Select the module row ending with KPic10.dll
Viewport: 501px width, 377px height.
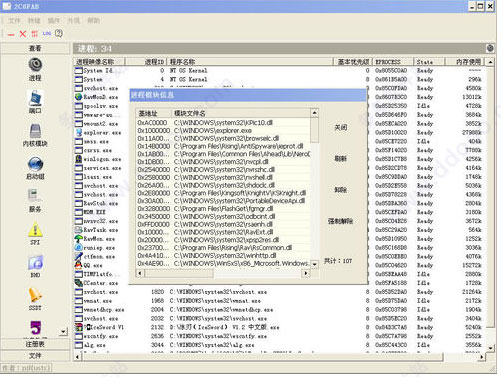pos(223,123)
